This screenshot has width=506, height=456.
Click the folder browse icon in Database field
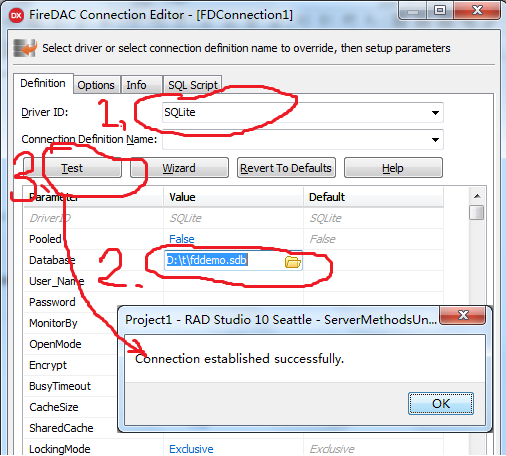click(293, 262)
